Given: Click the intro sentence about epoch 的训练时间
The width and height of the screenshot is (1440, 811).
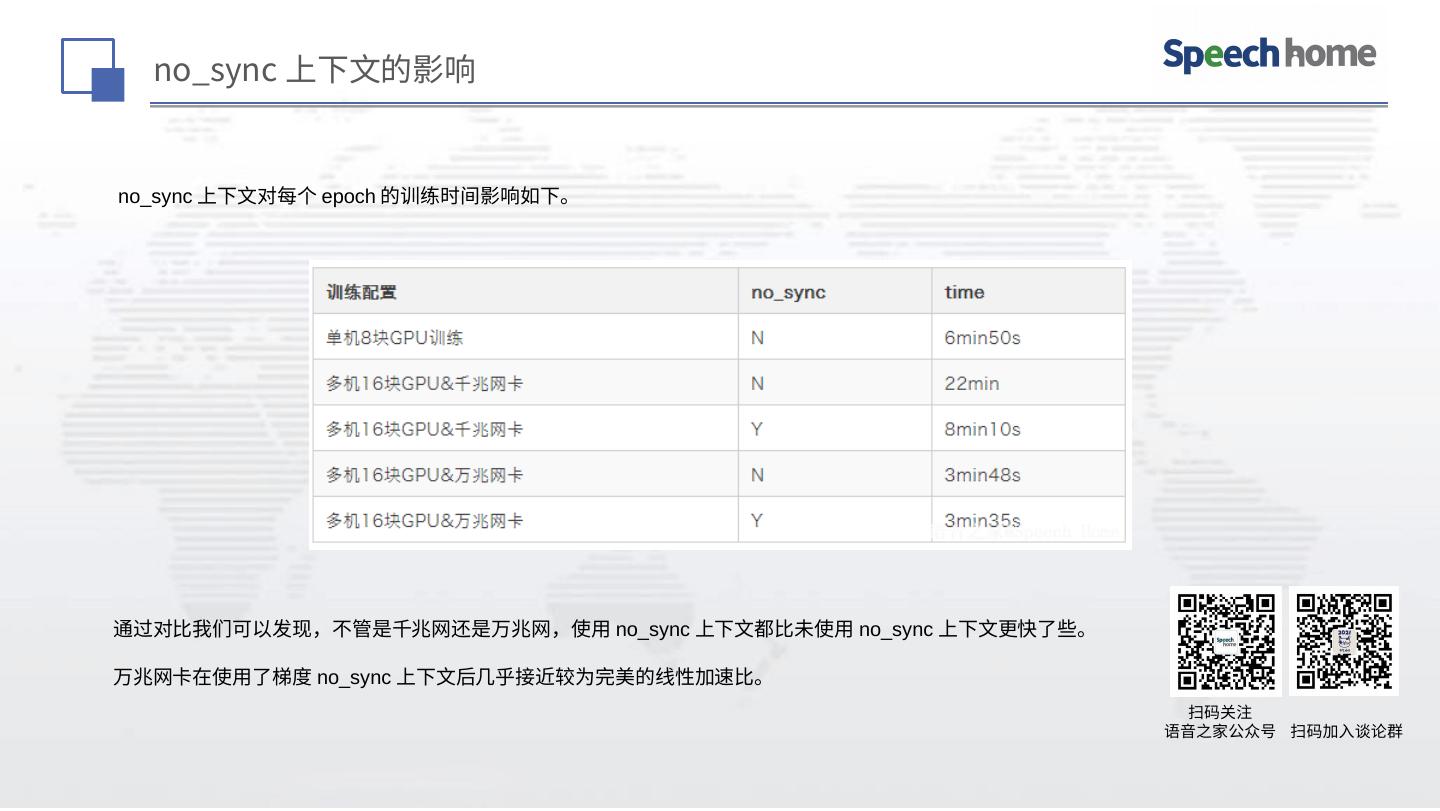Looking at the screenshot, I should 346,197.
